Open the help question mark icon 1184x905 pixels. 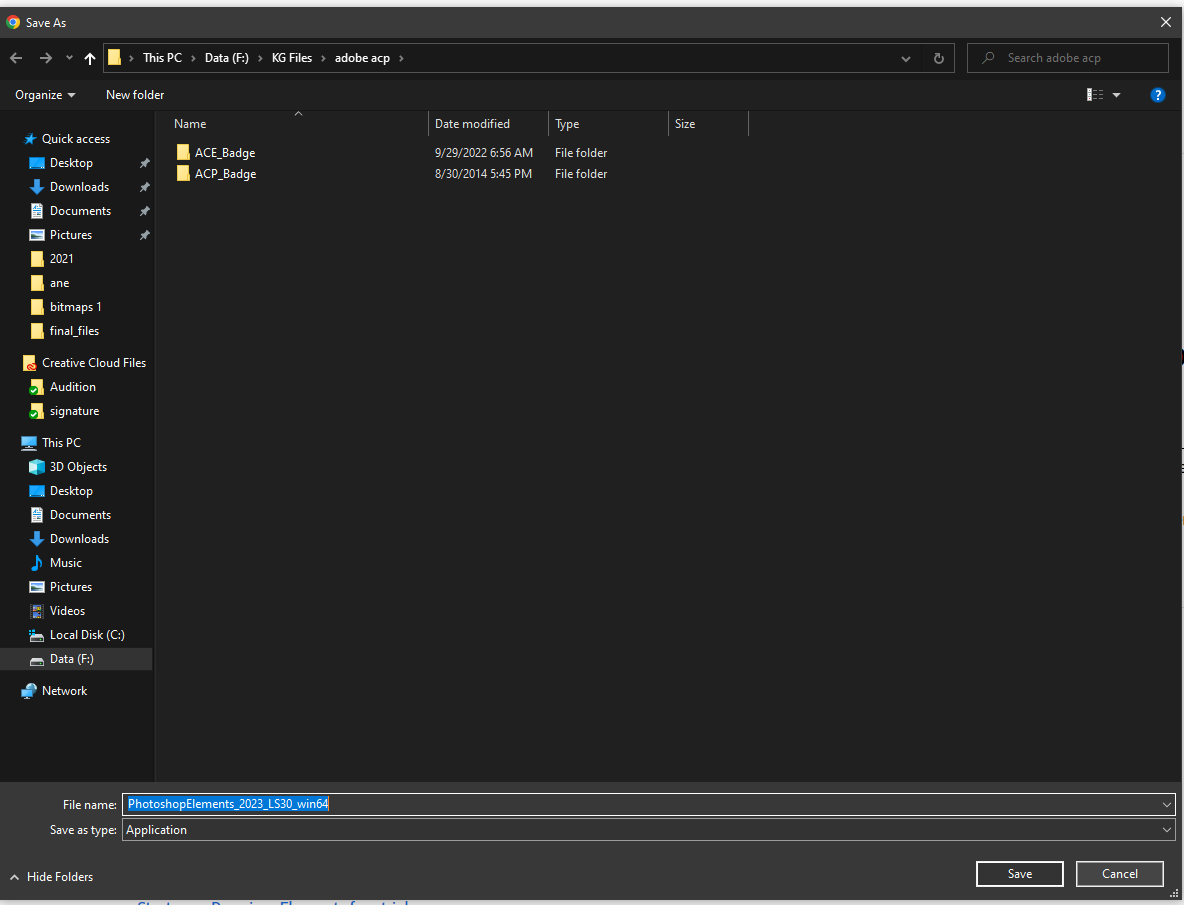(1157, 94)
